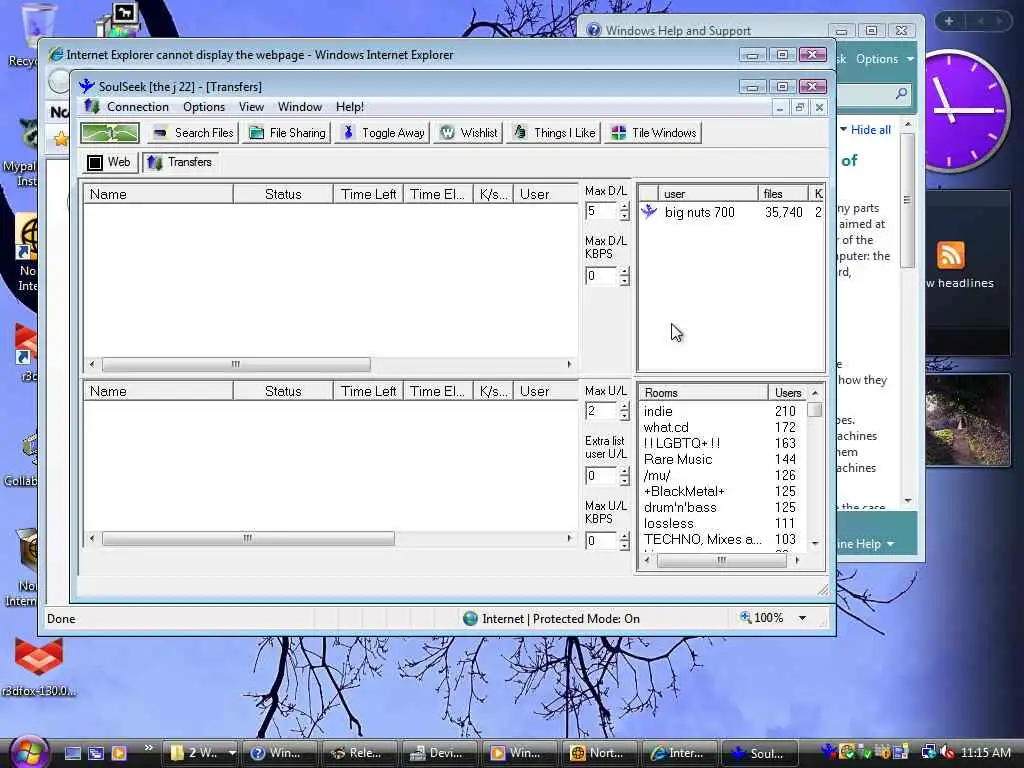Image resolution: width=1024 pixels, height=768 pixels.
Task: Click the rooms list scroll down arrow
Action: pyautogui.click(x=815, y=543)
